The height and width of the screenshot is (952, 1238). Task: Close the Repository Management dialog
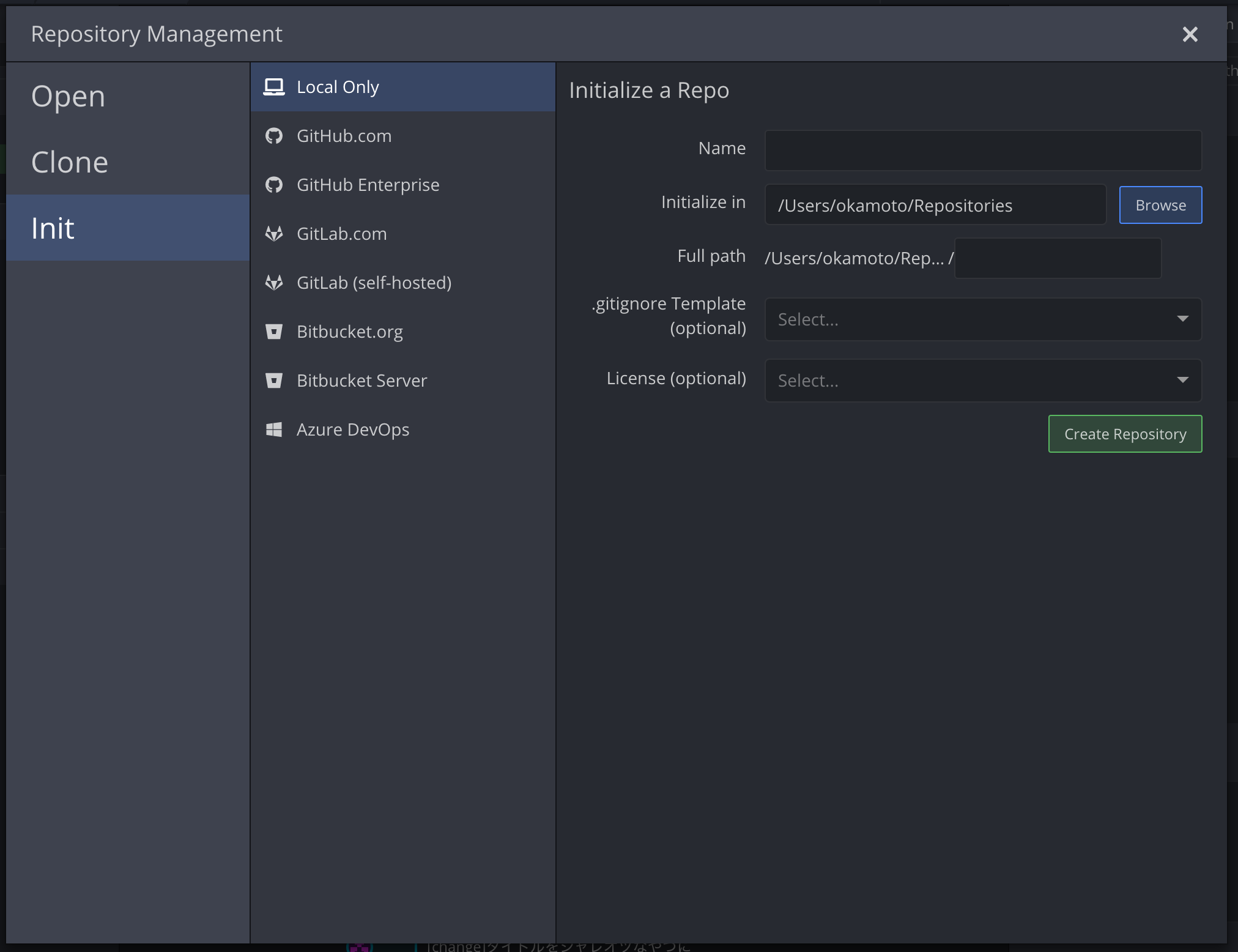coord(1190,34)
